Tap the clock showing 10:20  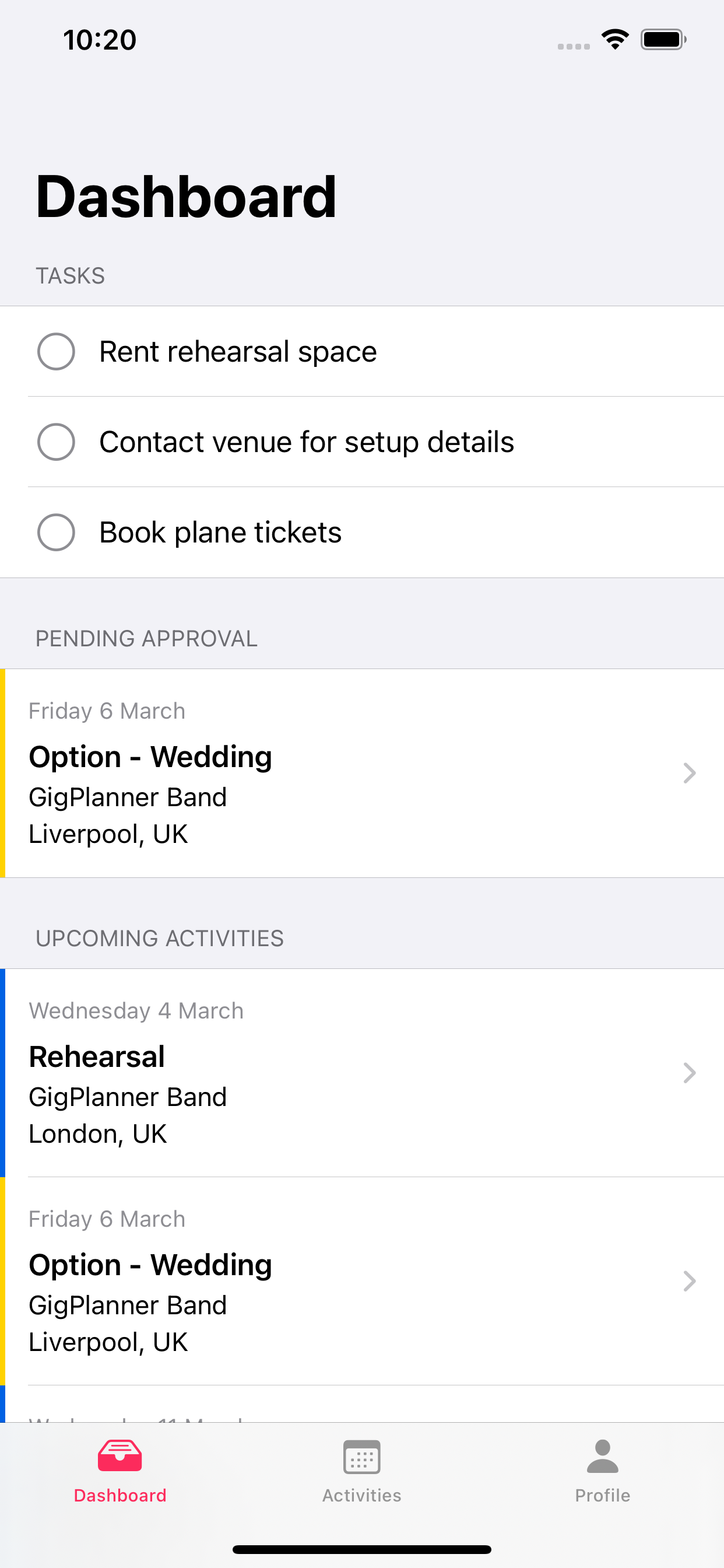[x=100, y=40]
